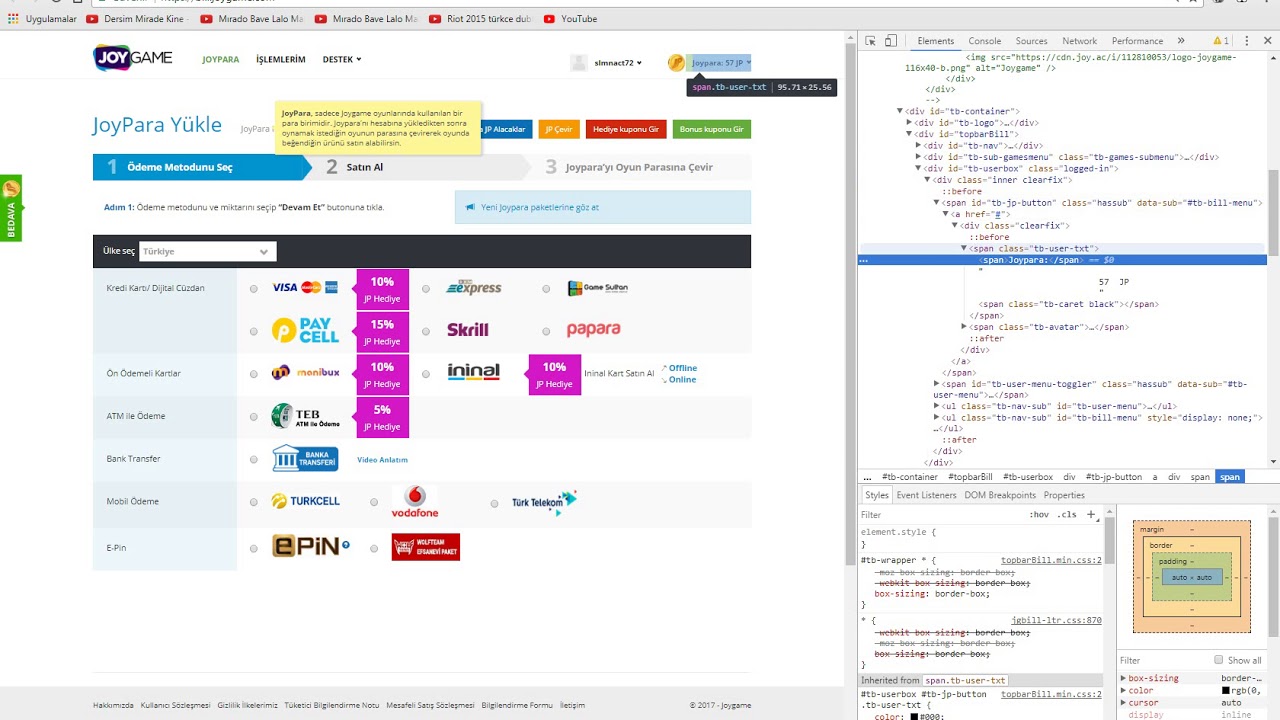
Task: Open the Performance tab in DevTools
Action: [1137, 41]
